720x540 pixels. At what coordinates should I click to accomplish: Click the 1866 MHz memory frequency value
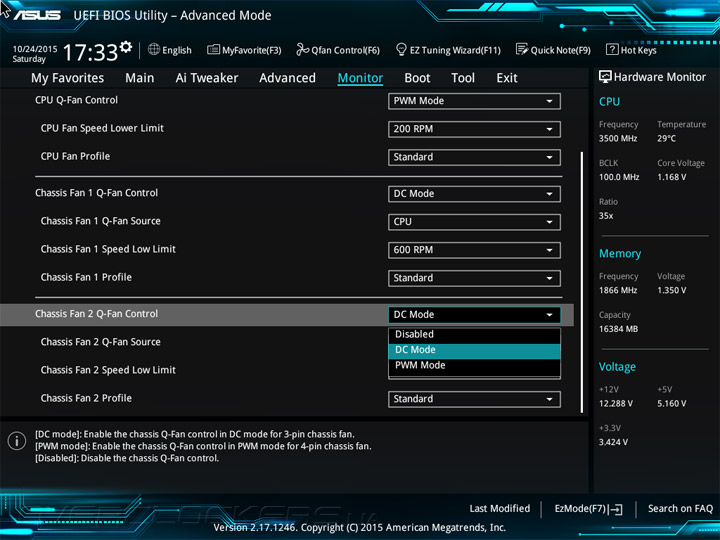click(x=618, y=291)
